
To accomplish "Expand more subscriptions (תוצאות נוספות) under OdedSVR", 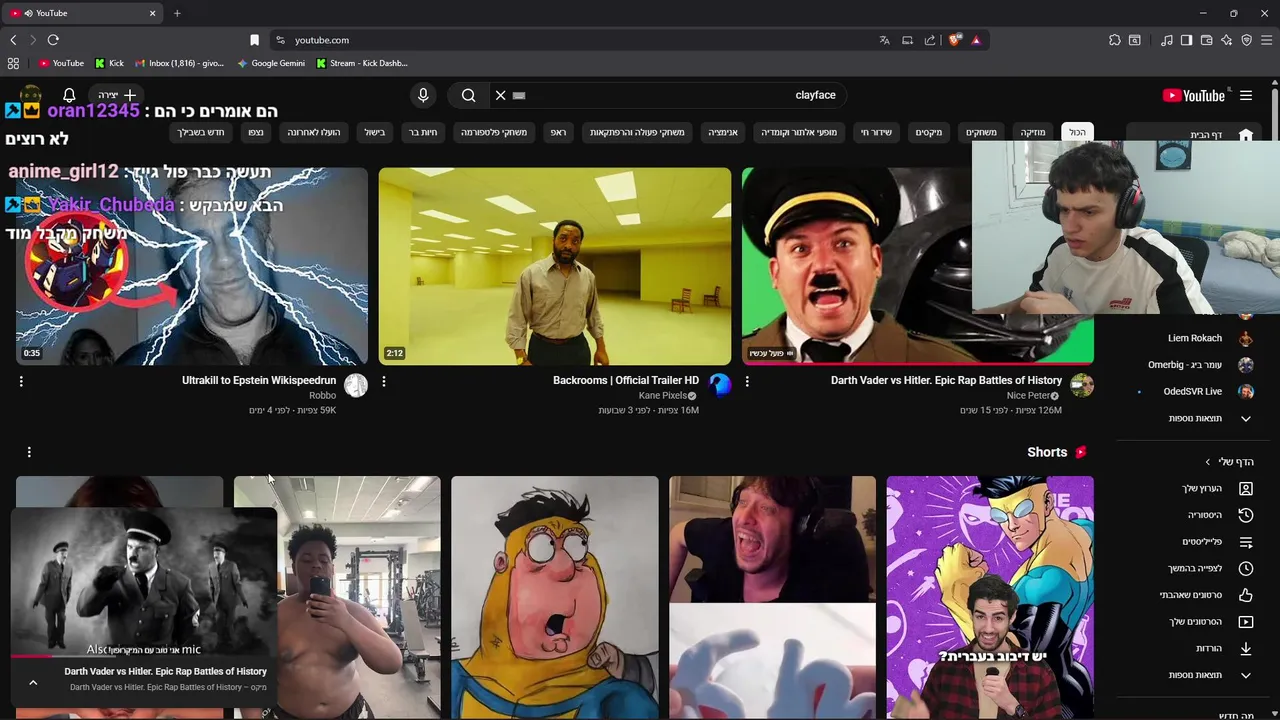I will pos(1210,418).
